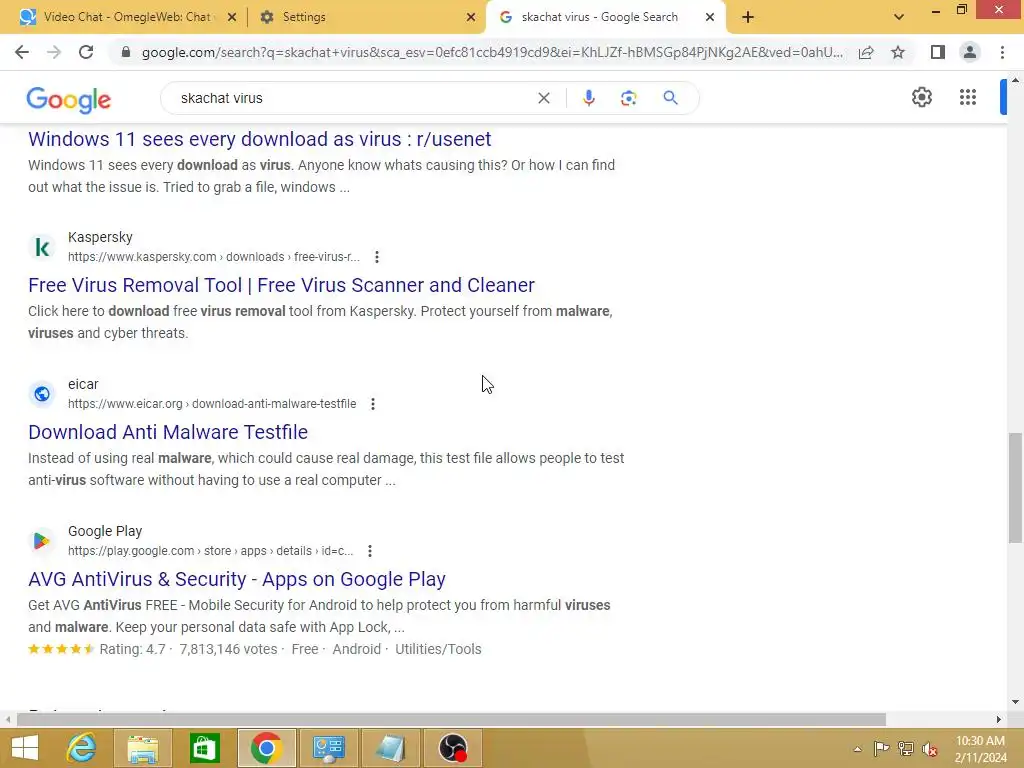Click the eicar.org URL breadcrumb
This screenshot has height=768, width=1024.
click(212, 404)
